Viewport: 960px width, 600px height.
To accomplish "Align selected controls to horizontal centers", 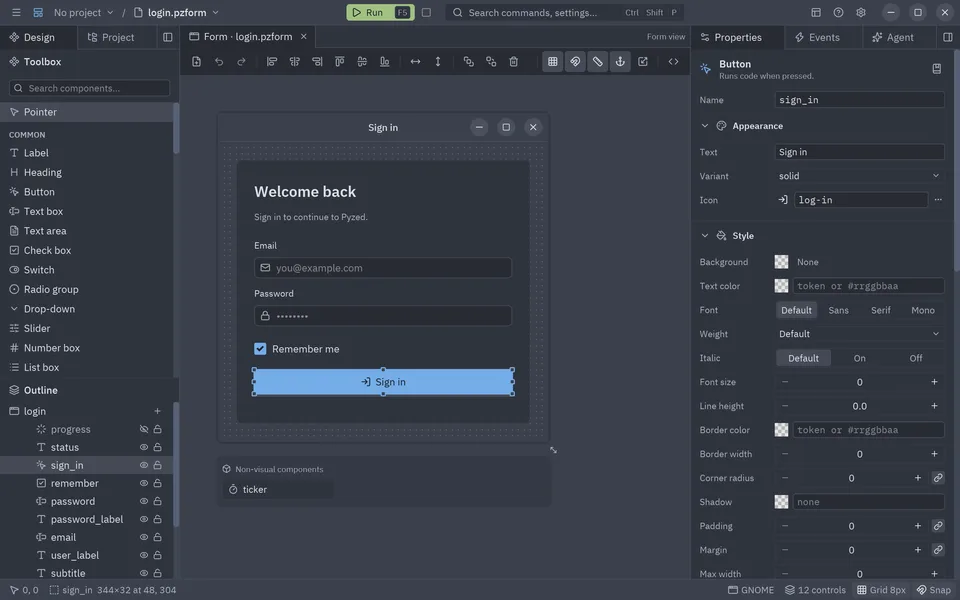I will (x=294, y=61).
